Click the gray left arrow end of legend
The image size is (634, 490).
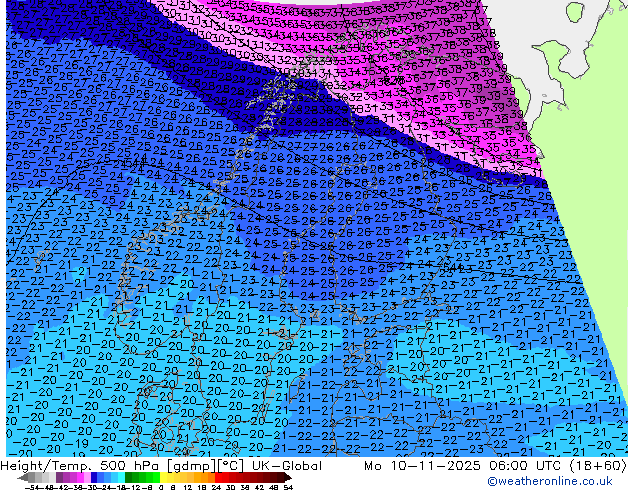(23, 477)
